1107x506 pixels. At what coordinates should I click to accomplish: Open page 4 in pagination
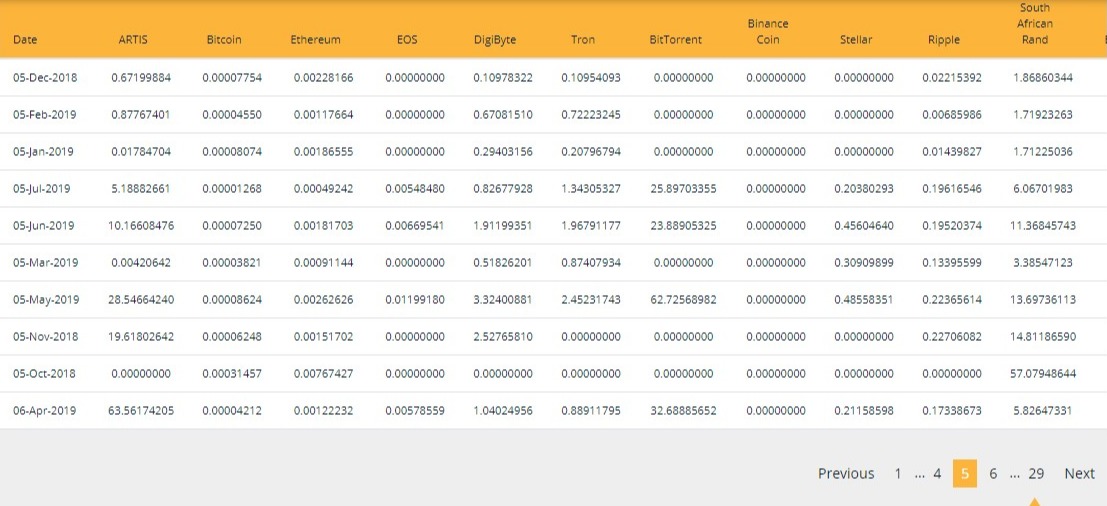tap(937, 474)
